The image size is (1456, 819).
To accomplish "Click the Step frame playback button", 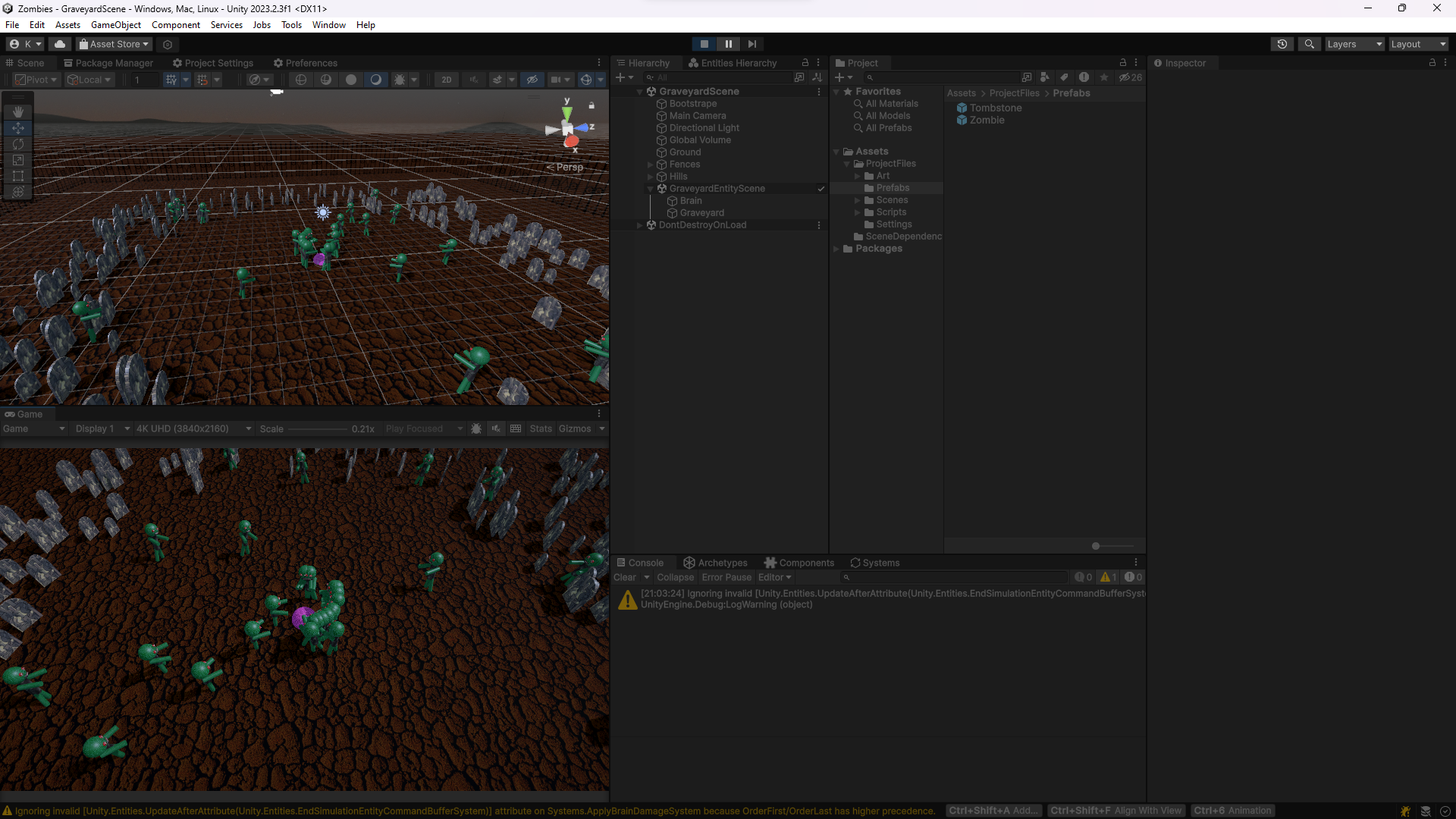I will point(752,44).
